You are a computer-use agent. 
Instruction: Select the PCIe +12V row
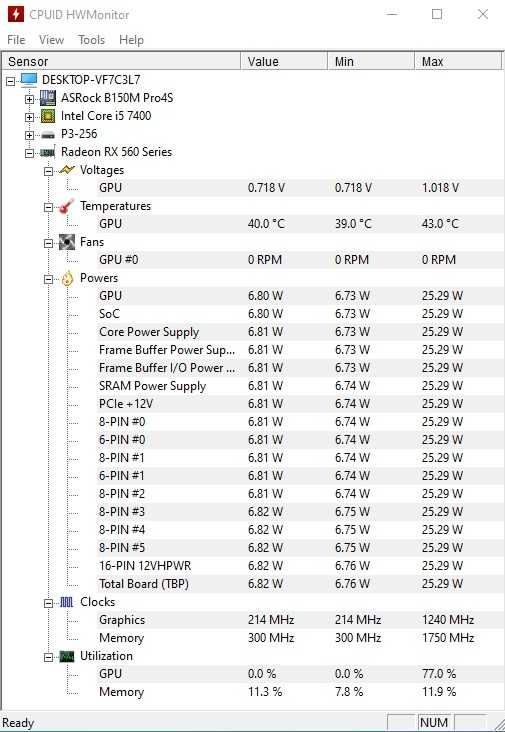[299, 404]
